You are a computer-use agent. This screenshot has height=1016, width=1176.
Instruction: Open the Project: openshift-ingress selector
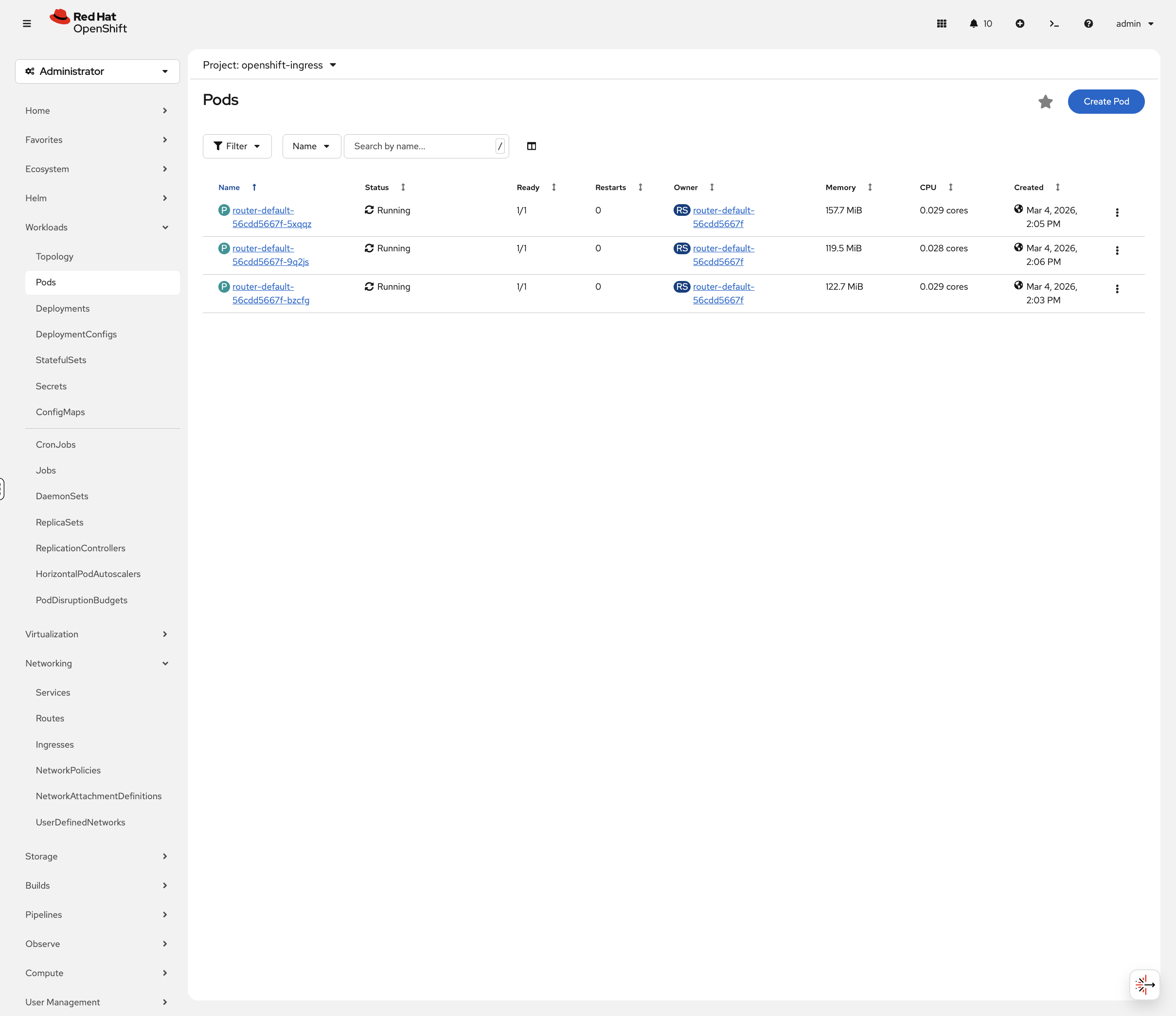pos(269,65)
